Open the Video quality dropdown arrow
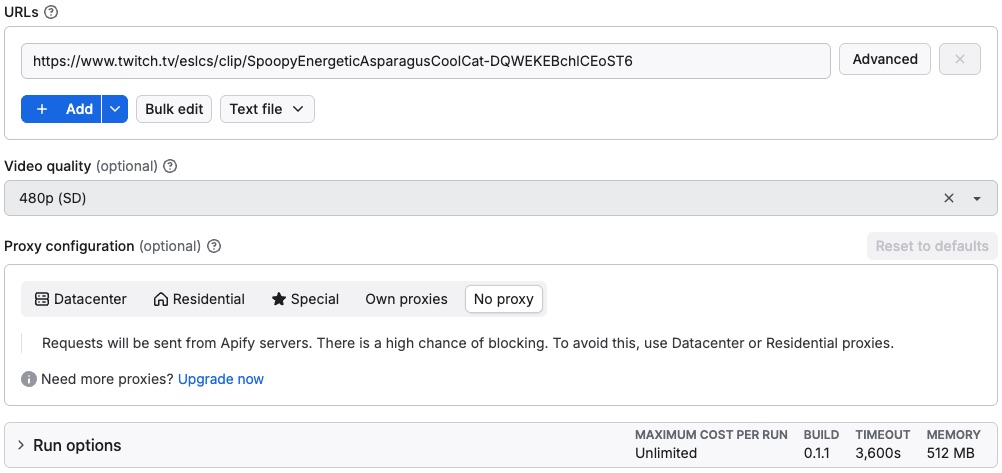 click(x=977, y=199)
